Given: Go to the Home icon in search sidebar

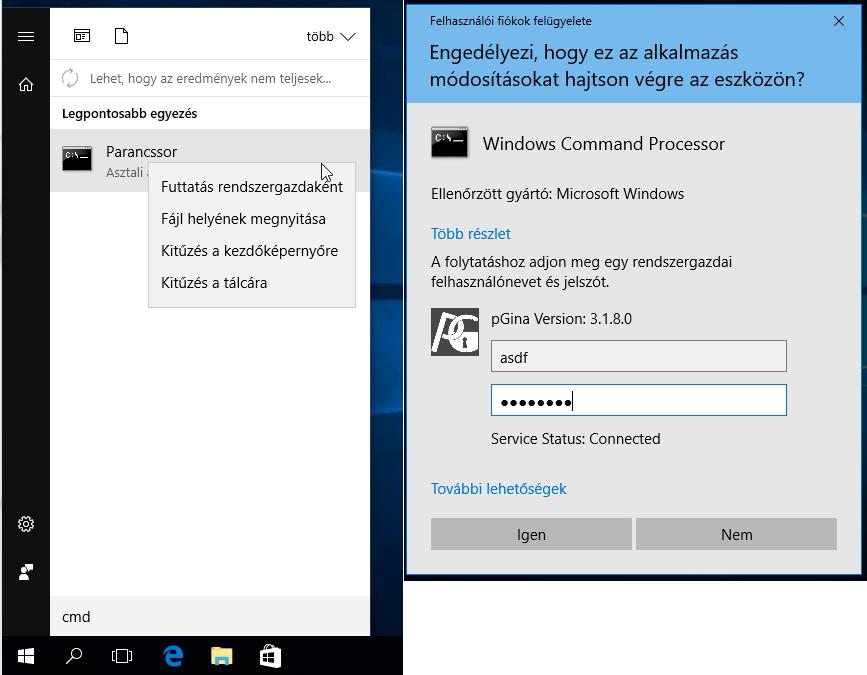Looking at the screenshot, I should pos(26,84).
